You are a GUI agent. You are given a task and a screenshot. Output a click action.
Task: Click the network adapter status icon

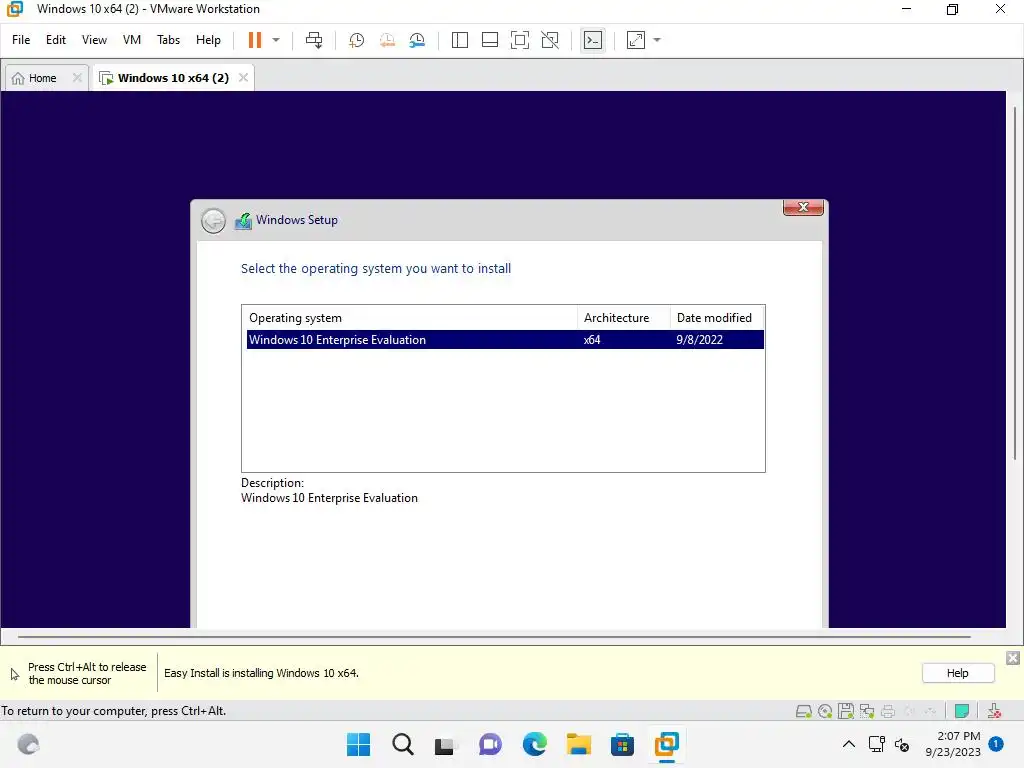point(867,711)
